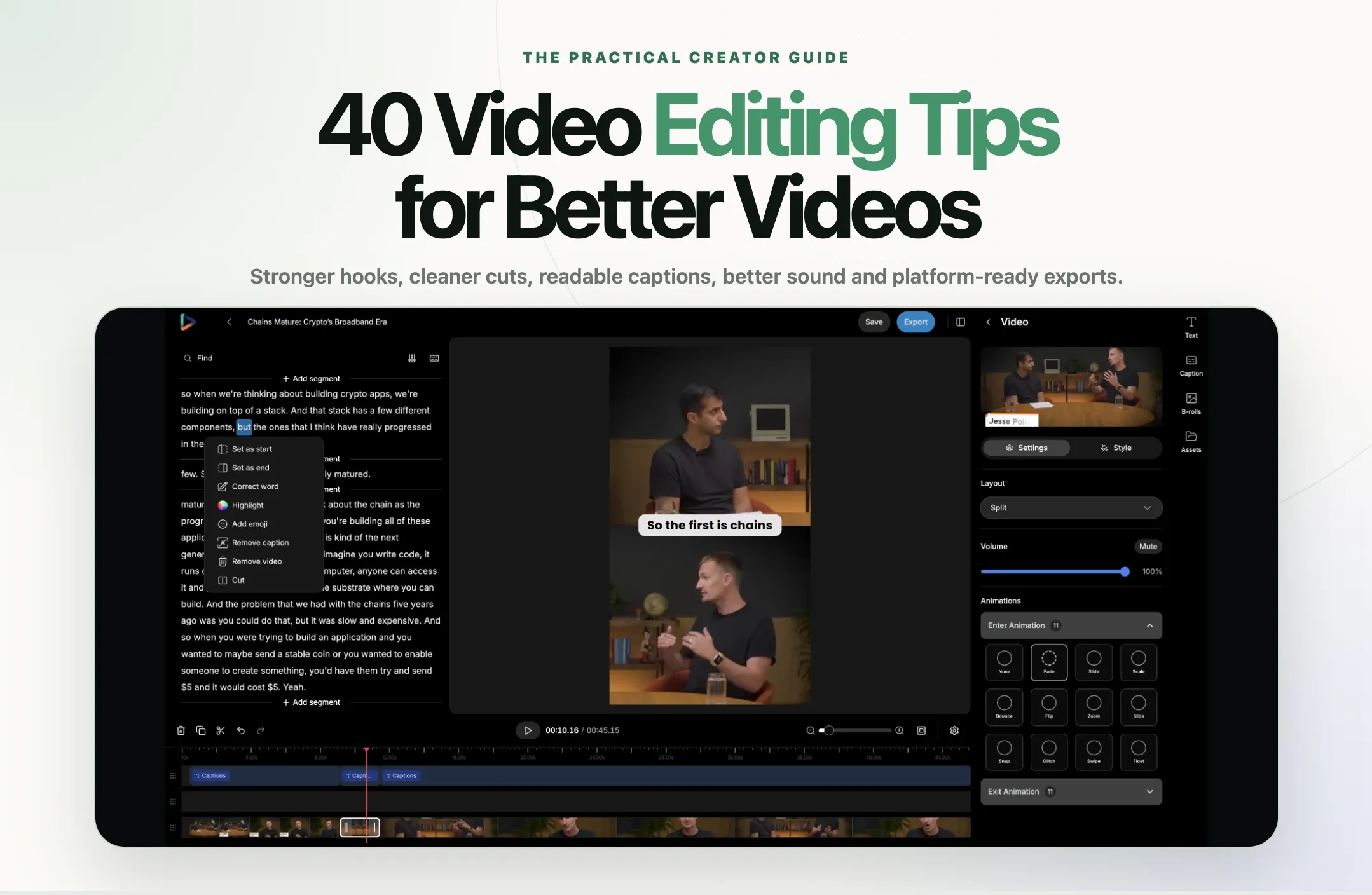Image resolution: width=1372 pixels, height=895 pixels.
Task: Open the Text tool in right sidebar
Action: click(x=1191, y=327)
